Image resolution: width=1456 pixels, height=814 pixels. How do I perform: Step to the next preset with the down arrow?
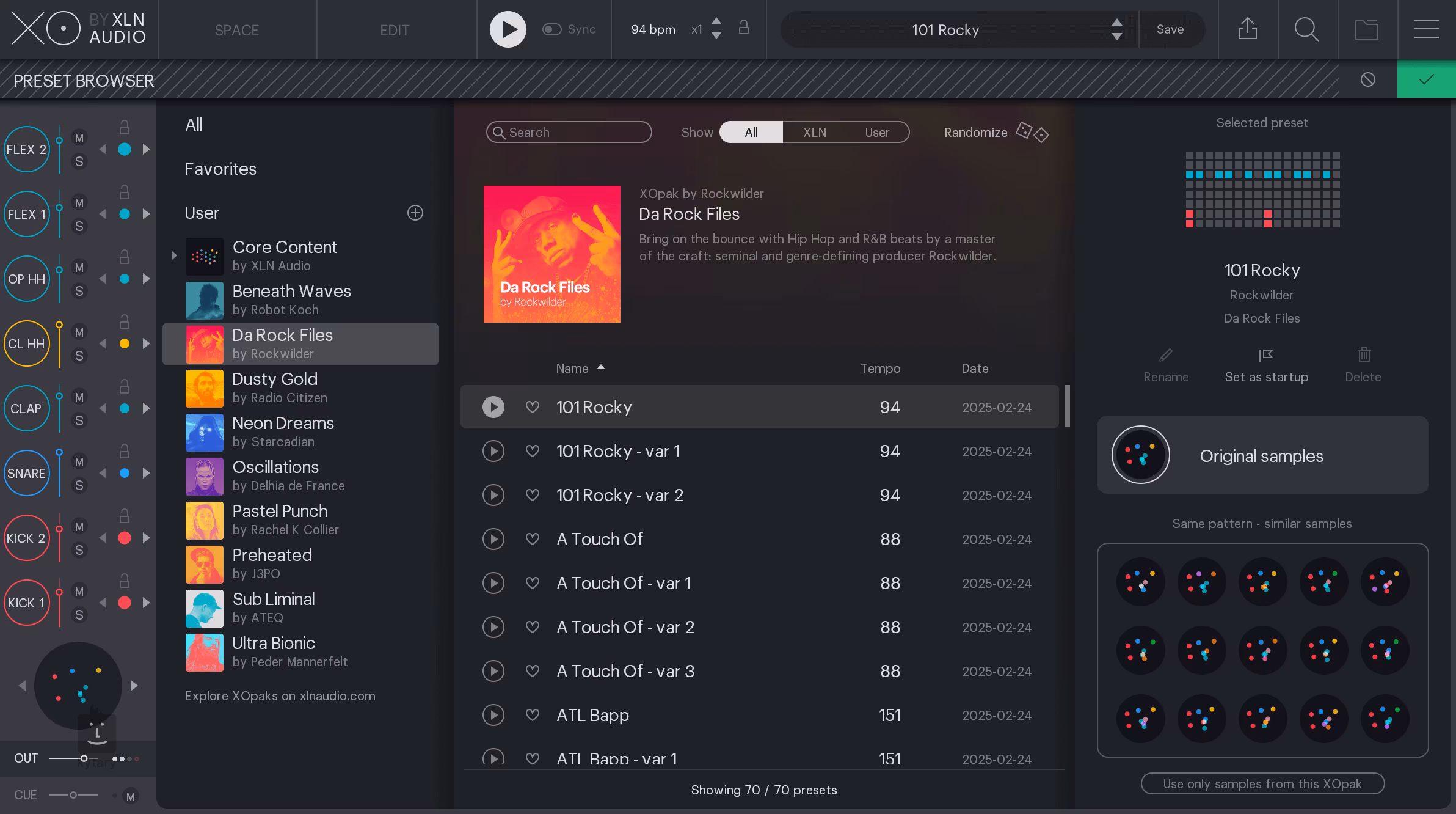pos(1117,37)
